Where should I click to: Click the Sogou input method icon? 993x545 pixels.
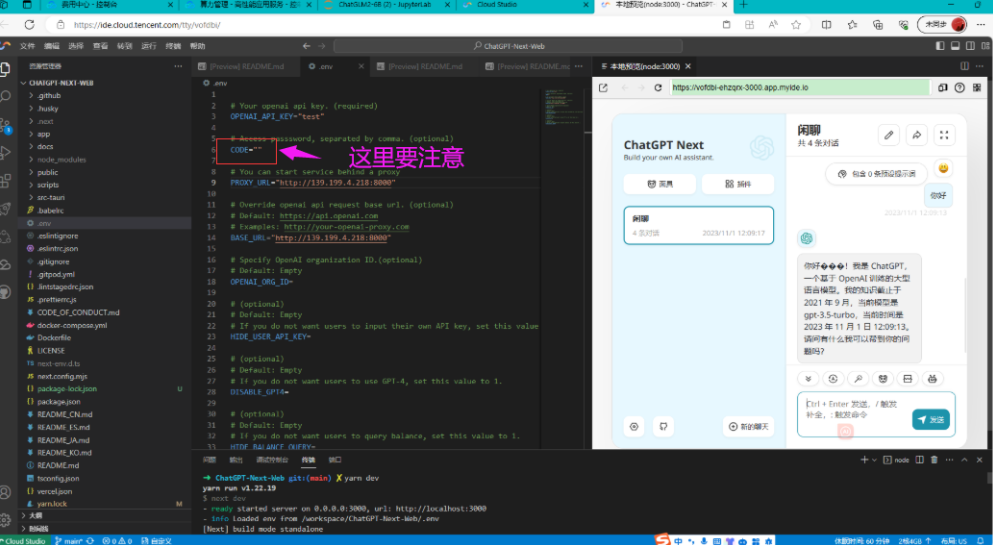(x=662, y=540)
